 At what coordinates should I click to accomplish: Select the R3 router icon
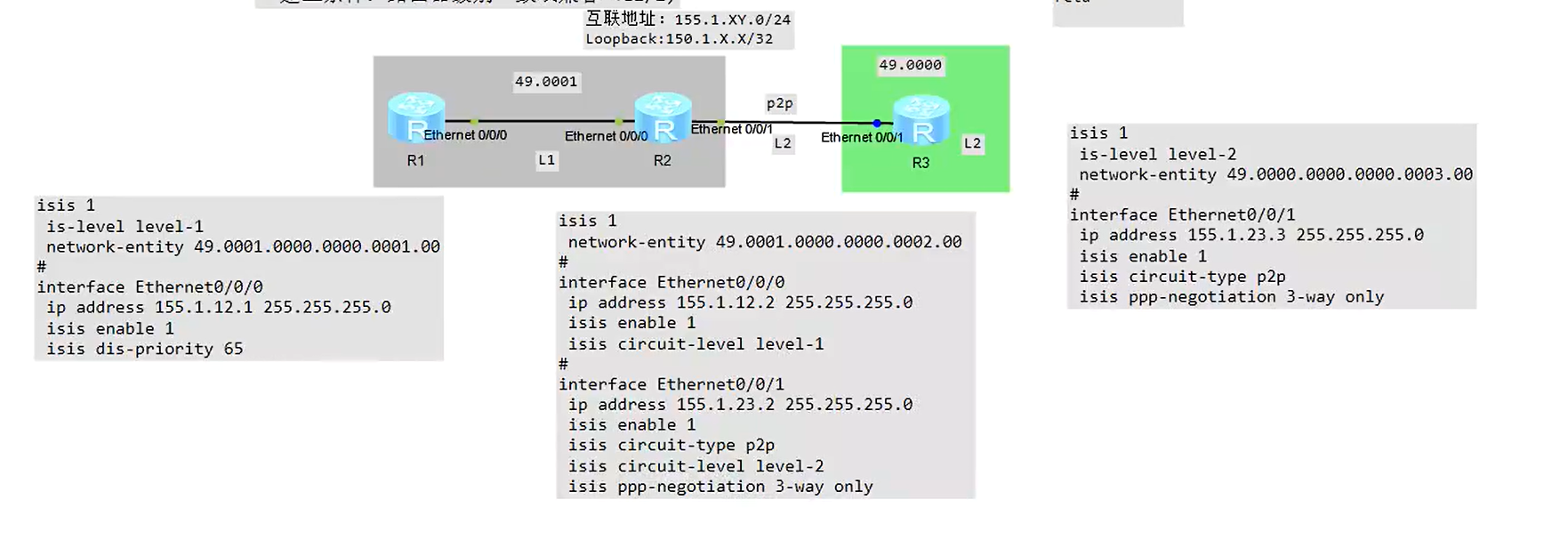point(921,119)
